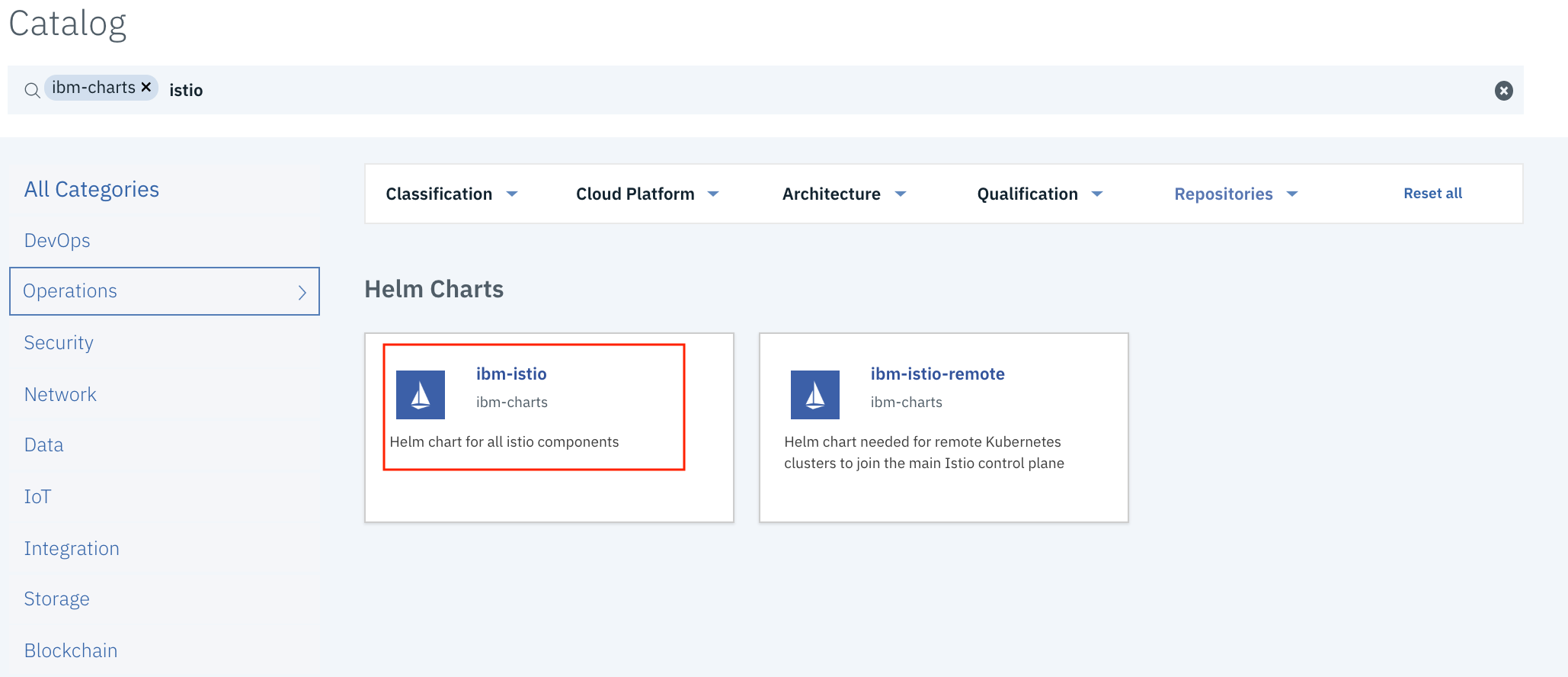Screen dimensions: 1568x677
Task: Click the Helm Charts heading
Action: 434,290
